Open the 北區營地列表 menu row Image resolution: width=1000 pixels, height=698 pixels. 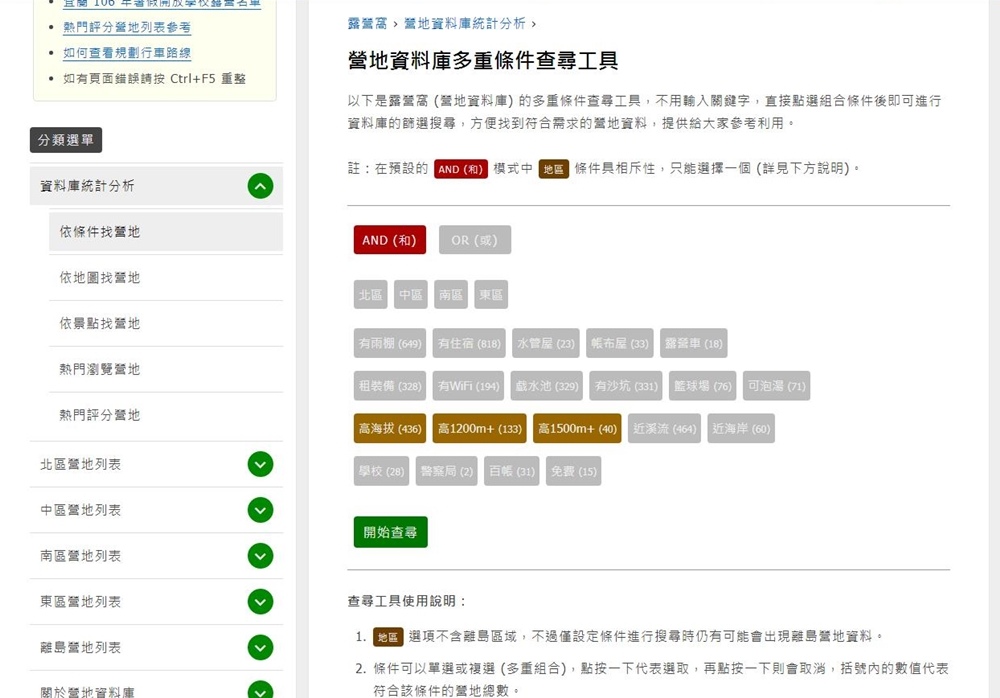(156, 464)
